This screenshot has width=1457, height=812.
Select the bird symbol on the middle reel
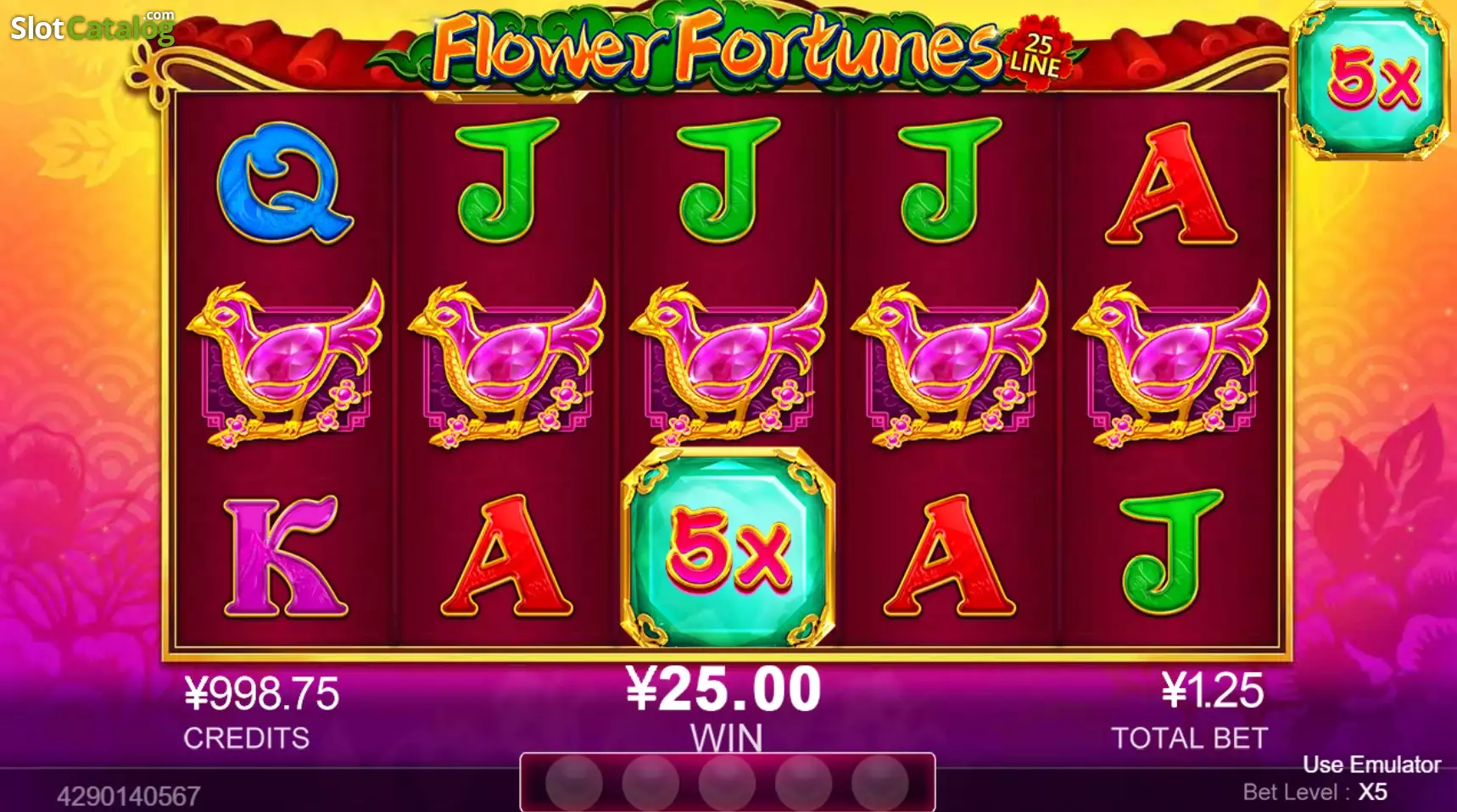728,364
